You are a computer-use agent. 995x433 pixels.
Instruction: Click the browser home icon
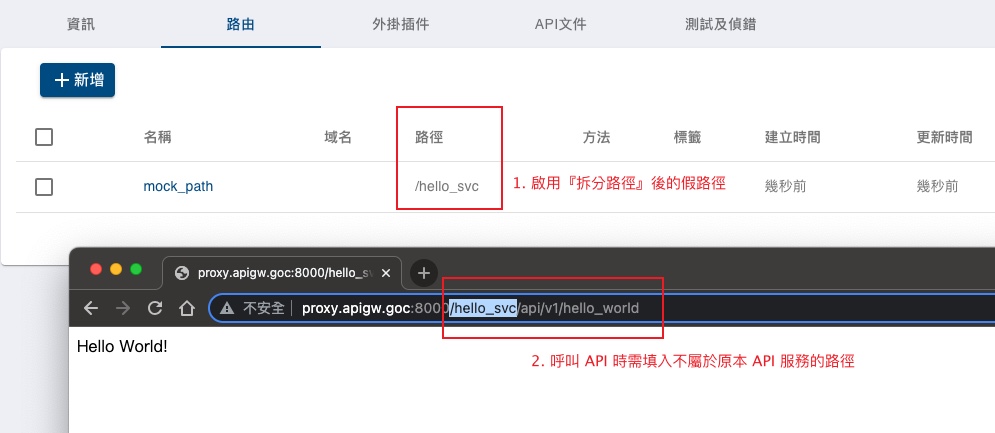click(187, 309)
